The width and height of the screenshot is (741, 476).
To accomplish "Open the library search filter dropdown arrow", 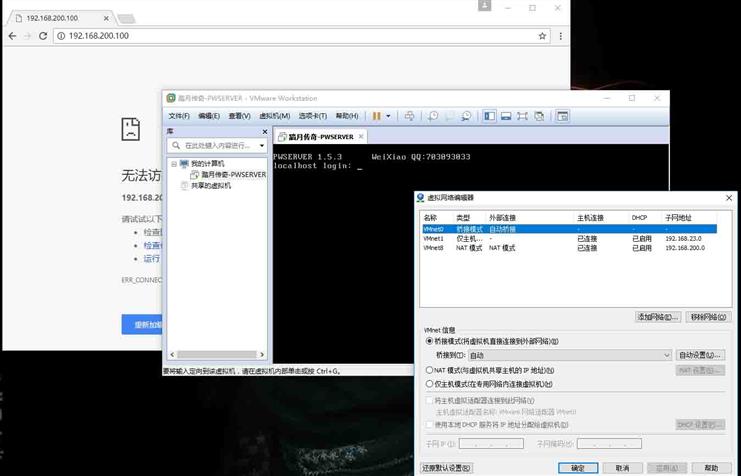I will tap(261, 146).
